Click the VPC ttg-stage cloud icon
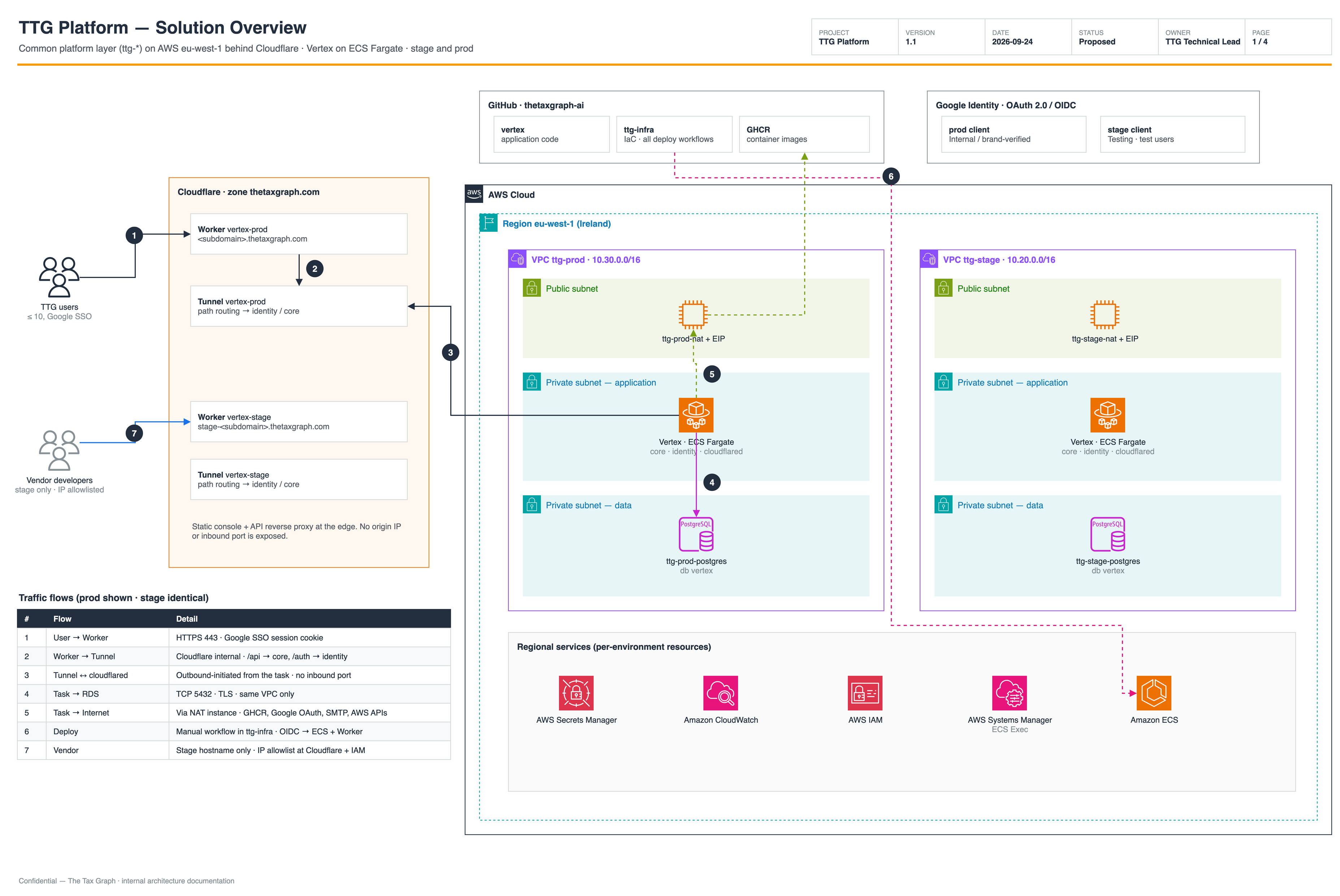The image size is (1340, 896). click(929, 259)
